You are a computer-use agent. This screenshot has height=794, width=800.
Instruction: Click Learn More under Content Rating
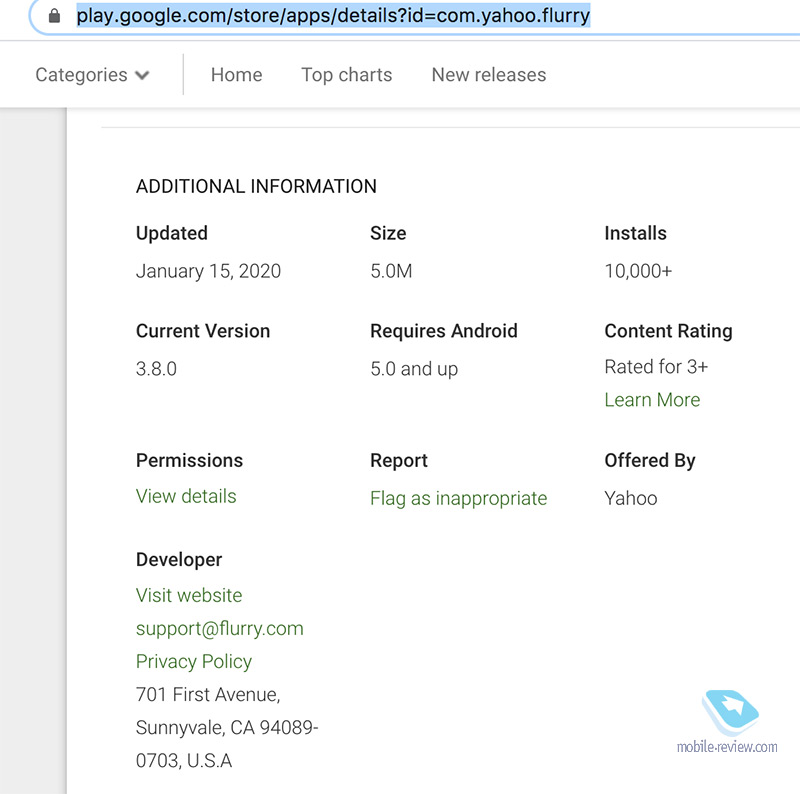pos(652,400)
